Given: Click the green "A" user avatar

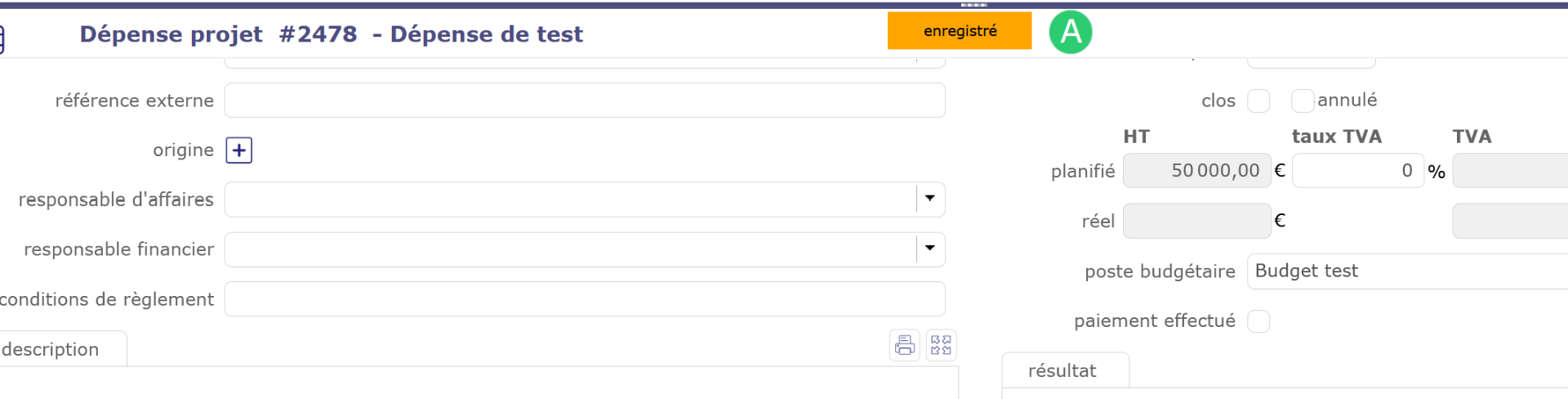Looking at the screenshot, I should [1070, 33].
